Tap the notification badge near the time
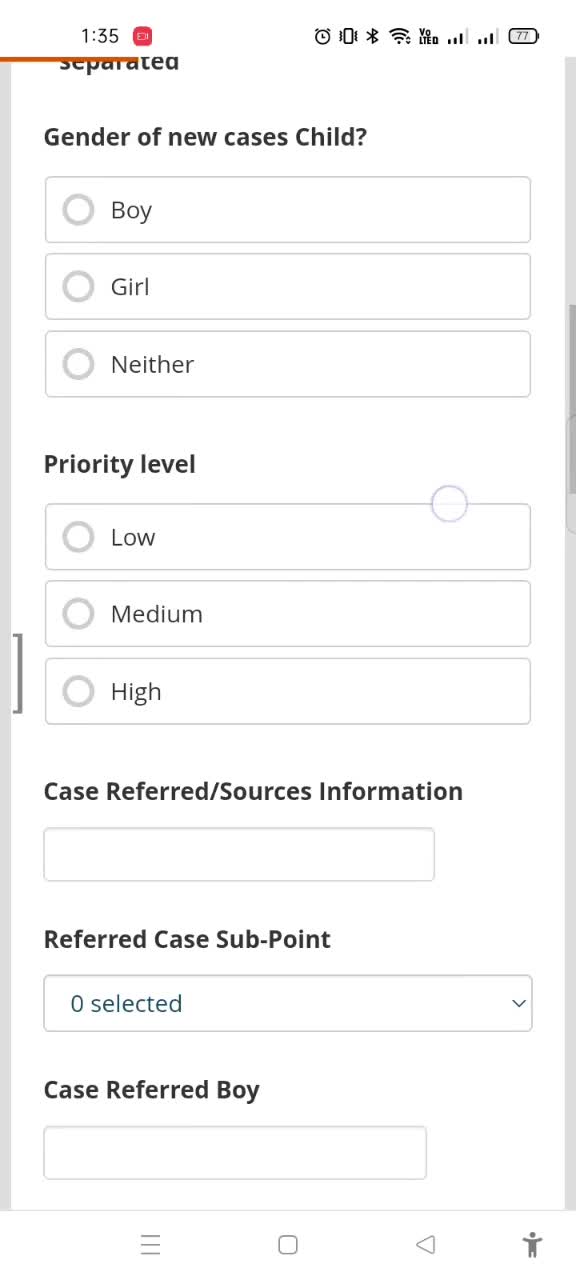The image size is (576, 1280). pos(142,36)
